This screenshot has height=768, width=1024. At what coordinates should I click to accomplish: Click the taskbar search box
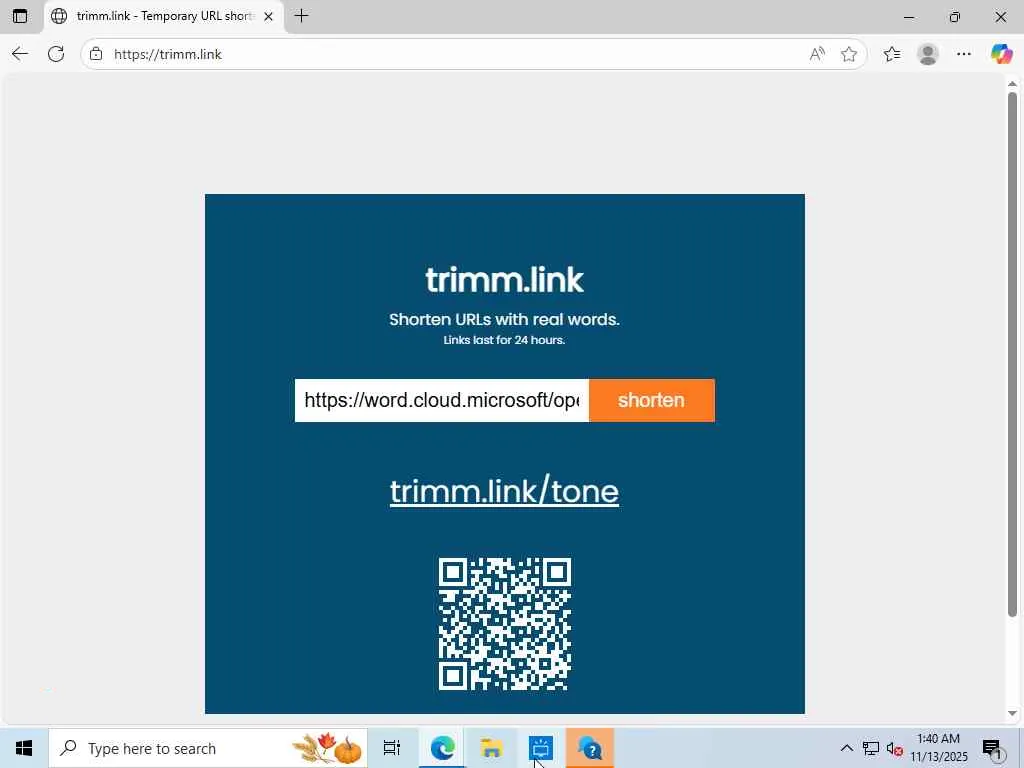[x=208, y=748]
